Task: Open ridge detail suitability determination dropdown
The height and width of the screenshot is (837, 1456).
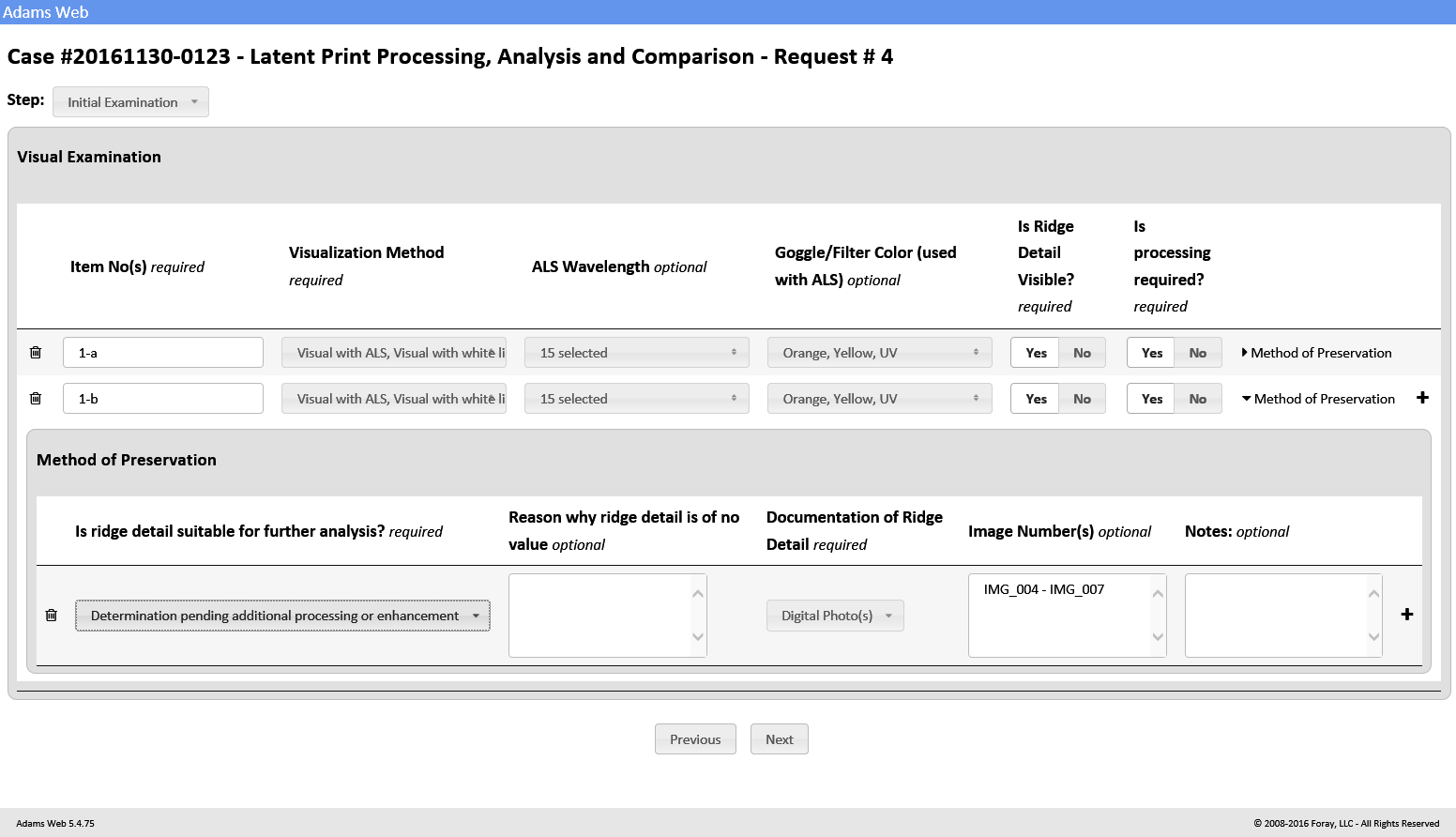Action: point(282,616)
